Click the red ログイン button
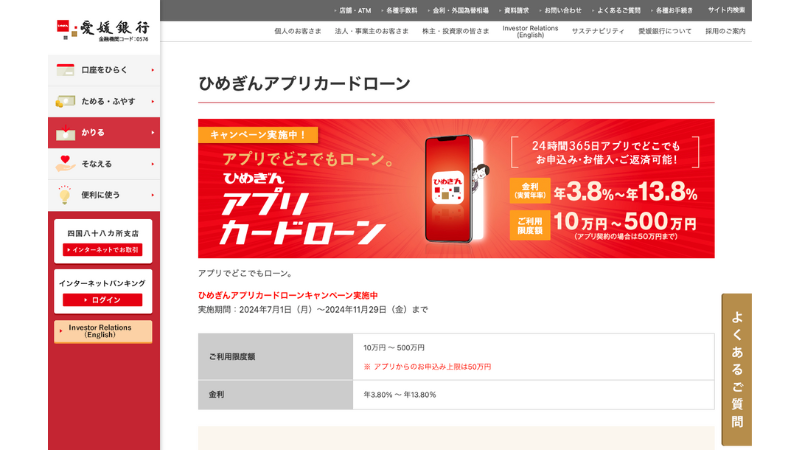Viewport: 800px width, 450px height. (103, 300)
